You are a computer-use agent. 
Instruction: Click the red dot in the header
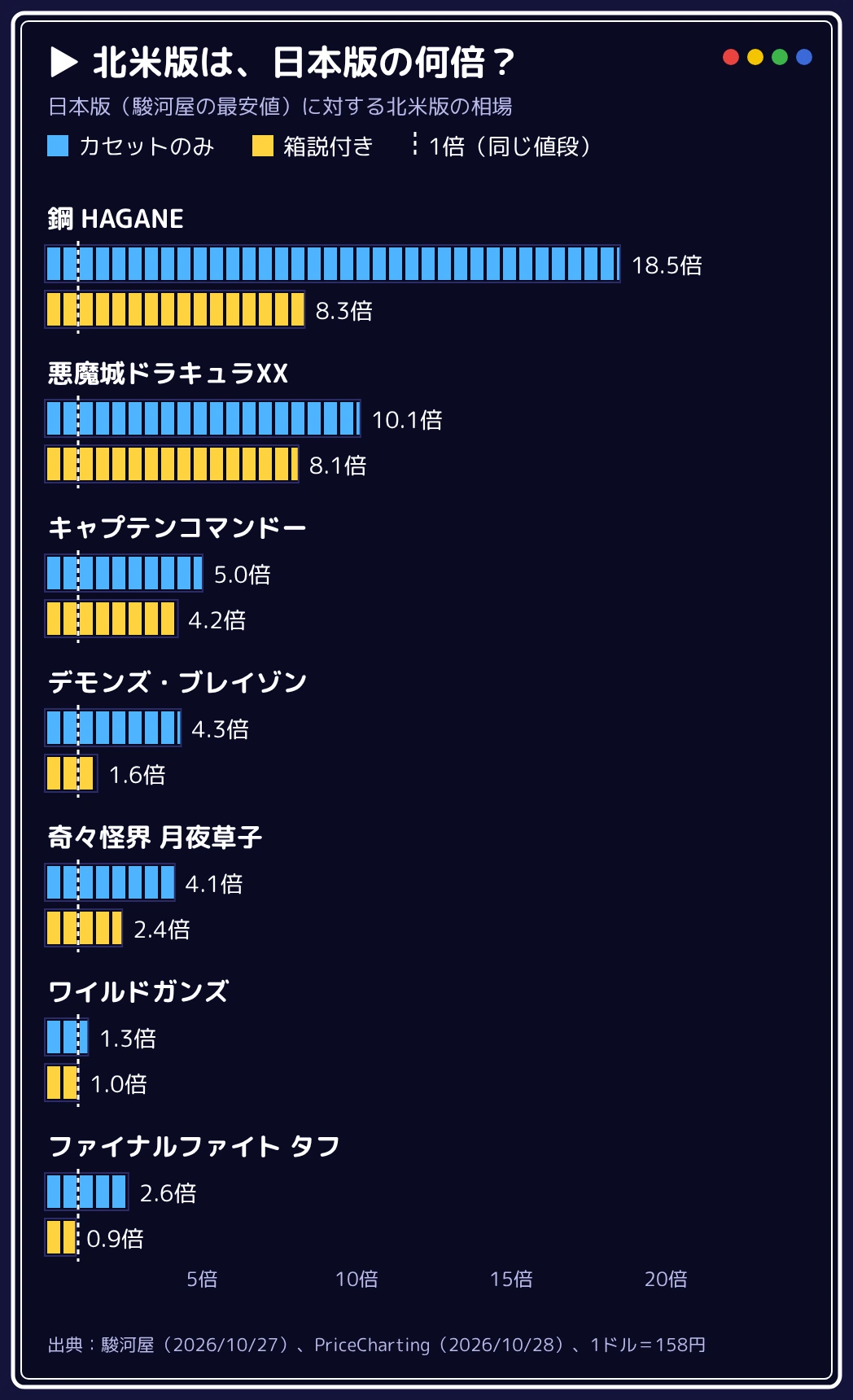pos(731,57)
